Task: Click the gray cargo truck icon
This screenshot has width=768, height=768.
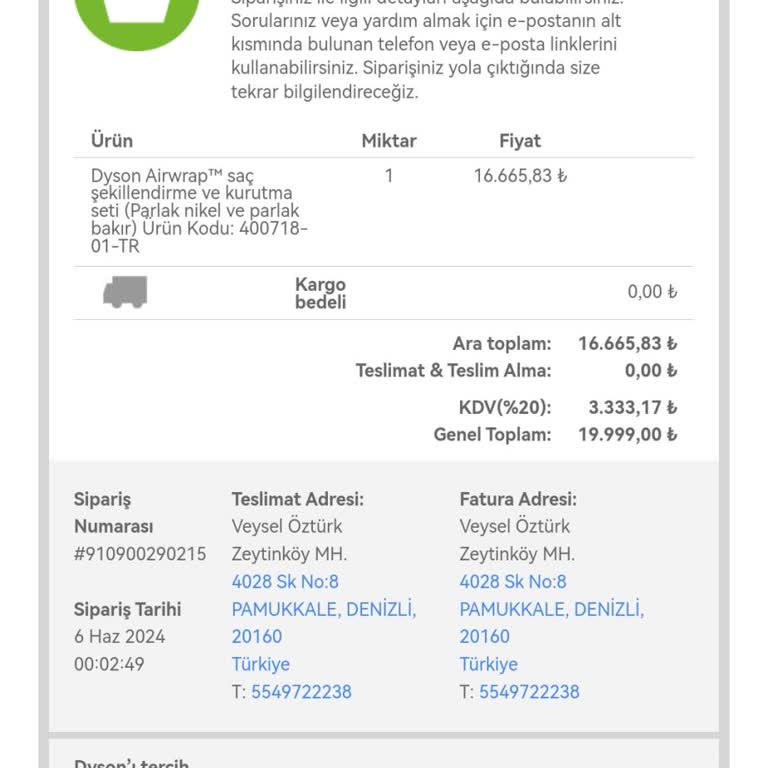Action: (125, 292)
